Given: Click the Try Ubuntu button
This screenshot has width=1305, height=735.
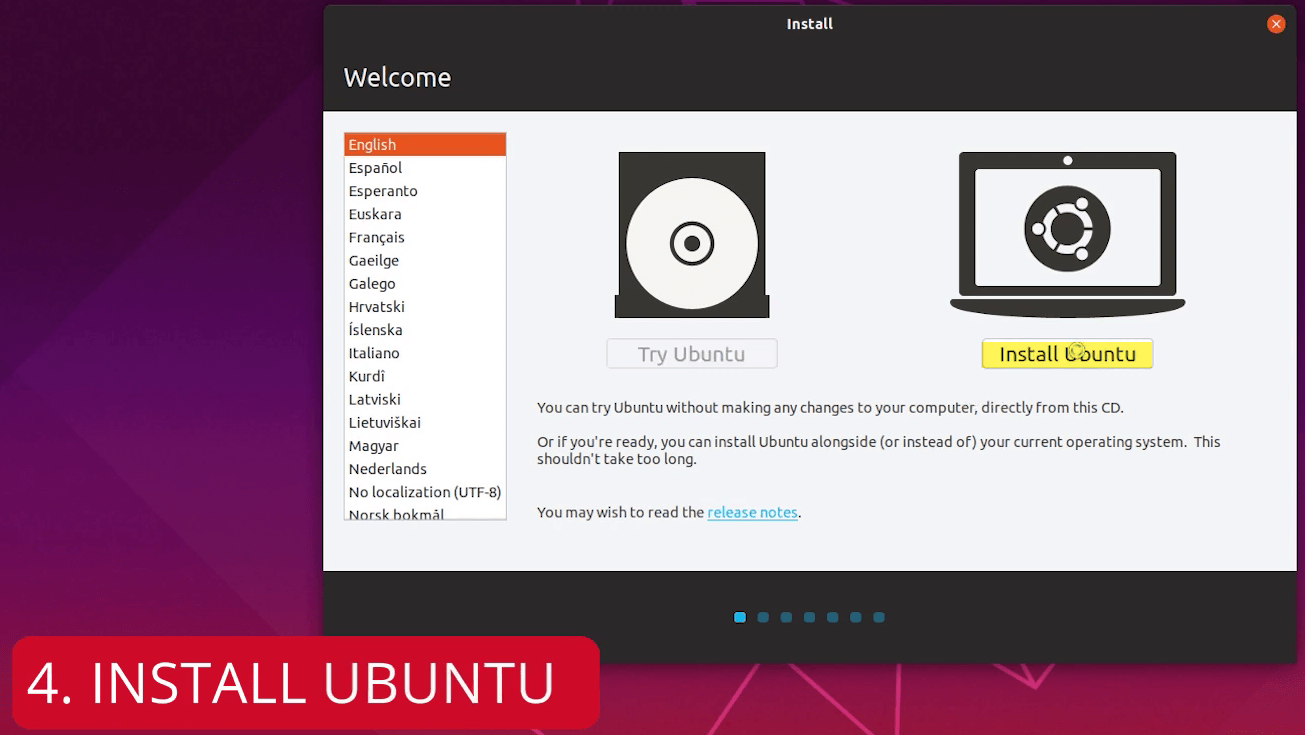Looking at the screenshot, I should (x=692, y=354).
